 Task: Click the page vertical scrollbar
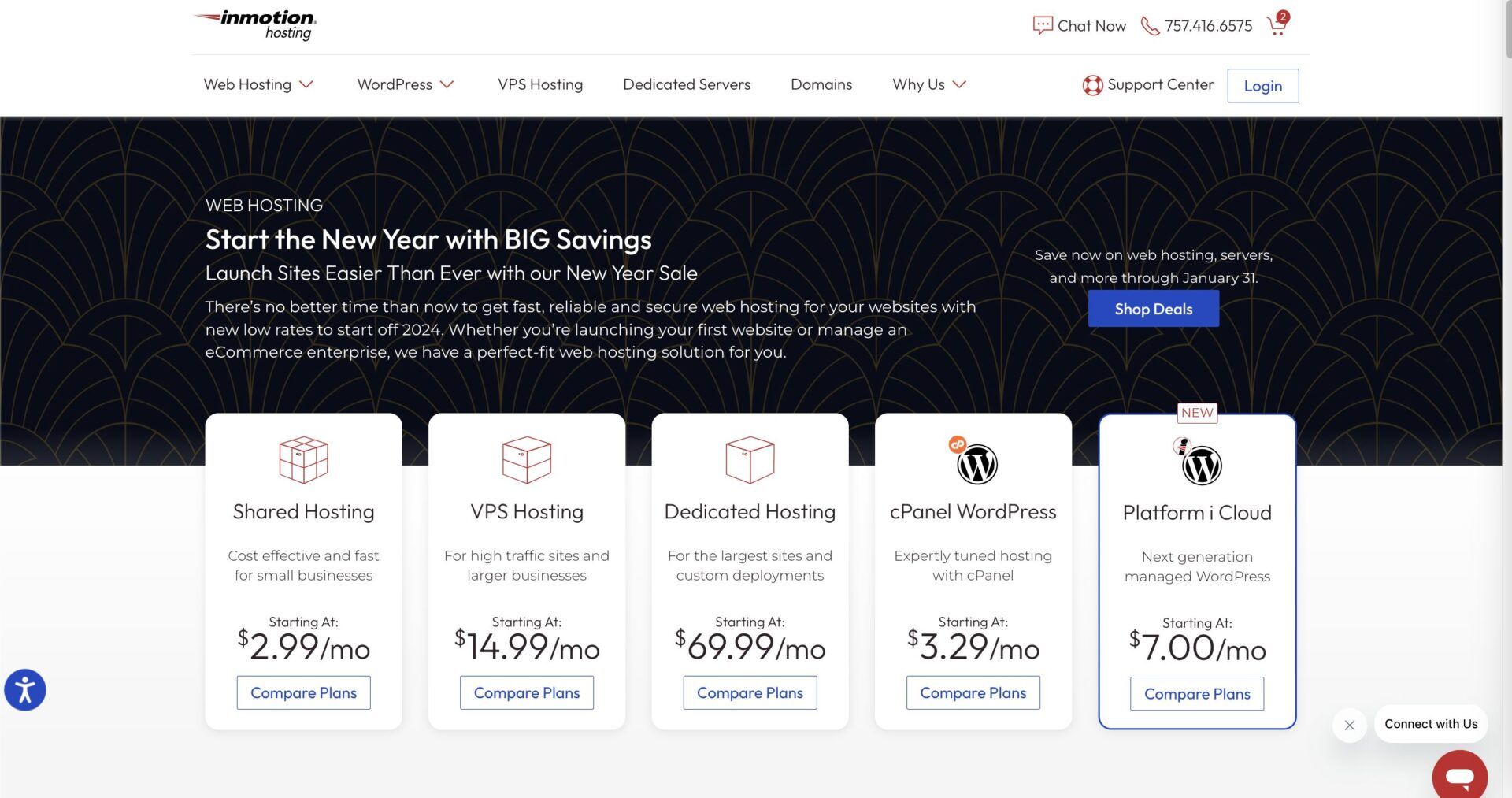click(1507, 32)
